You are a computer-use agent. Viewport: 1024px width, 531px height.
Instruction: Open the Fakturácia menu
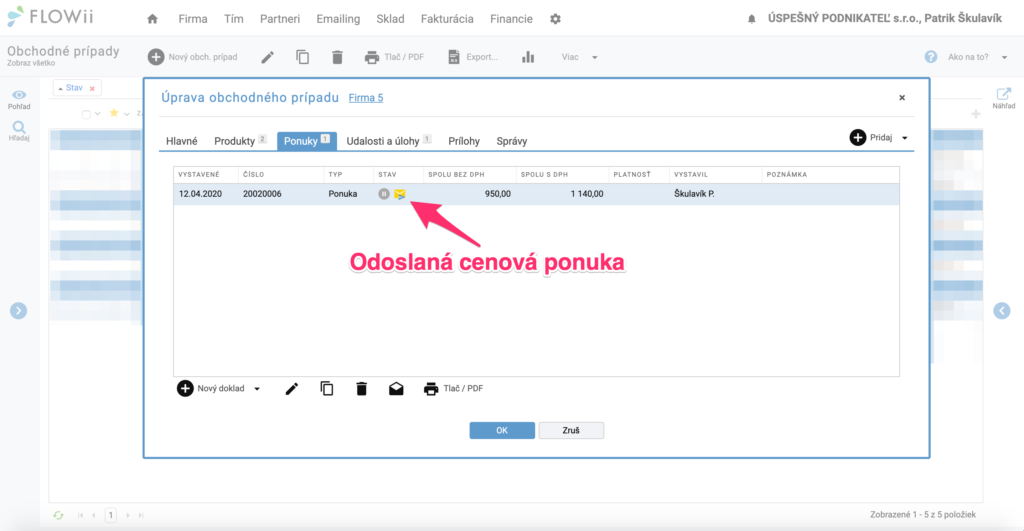coord(447,19)
